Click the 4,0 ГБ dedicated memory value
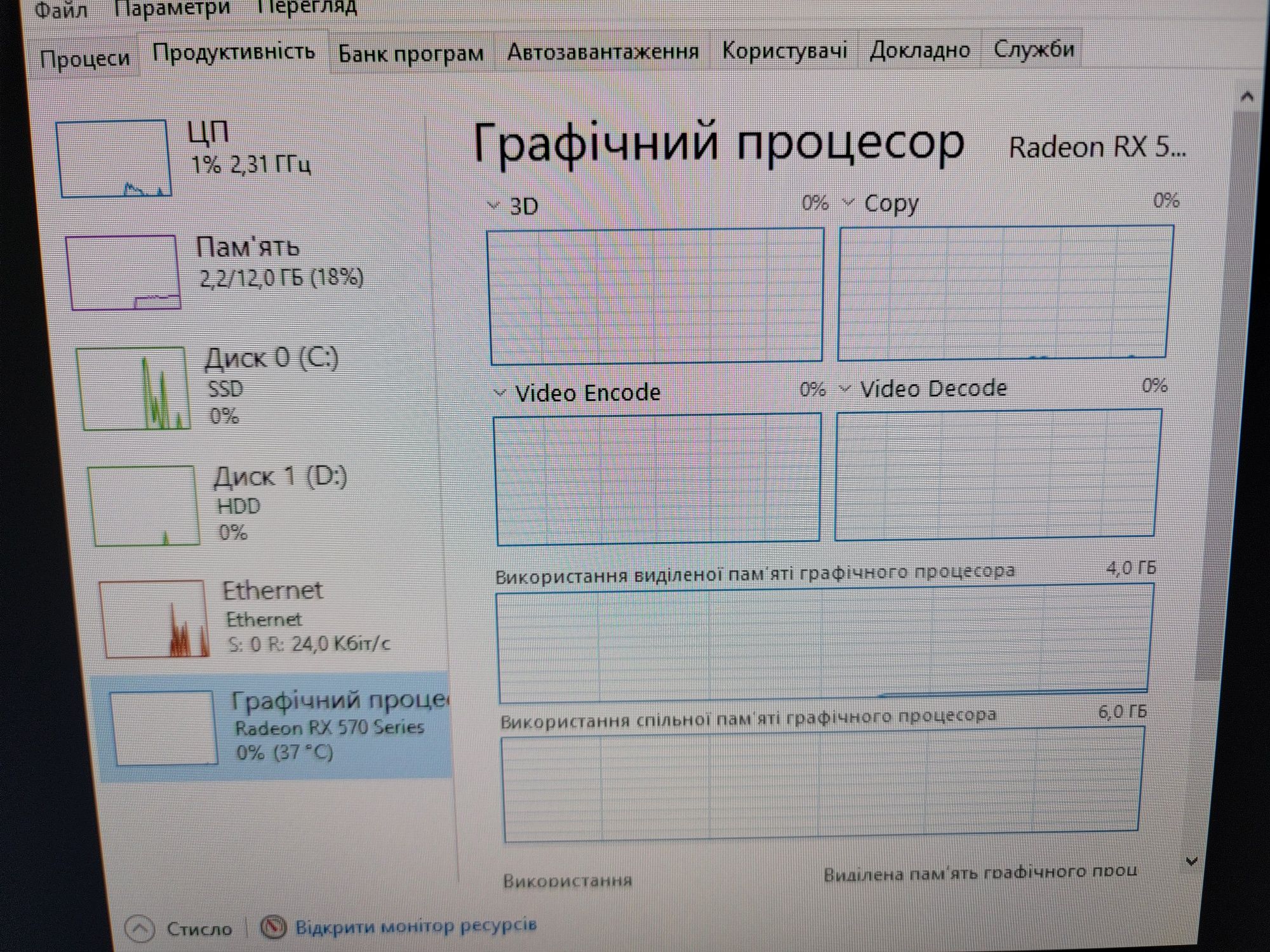This screenshot has height=952, width=1270. pos(1130,567)
